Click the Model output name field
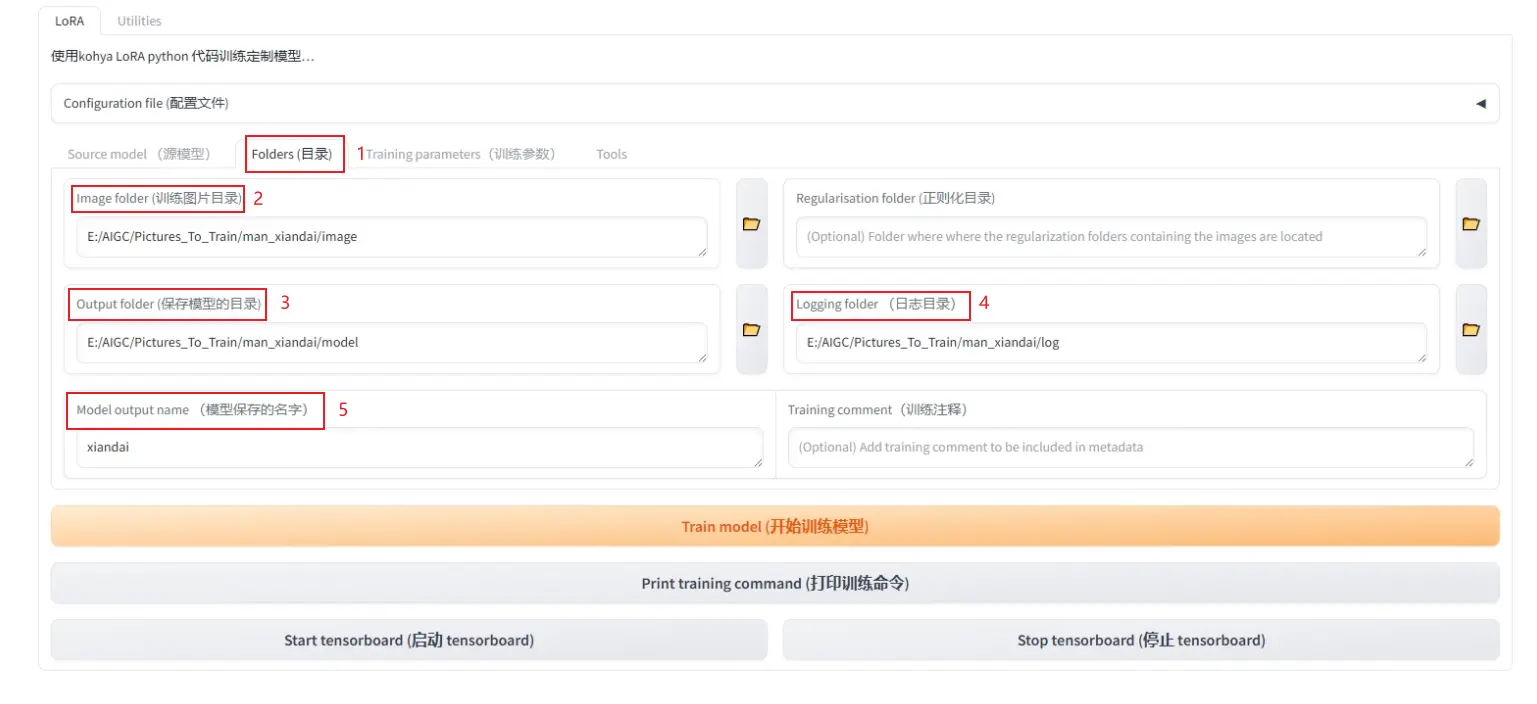Screen dimensions: 1537x704 [419, 448]
